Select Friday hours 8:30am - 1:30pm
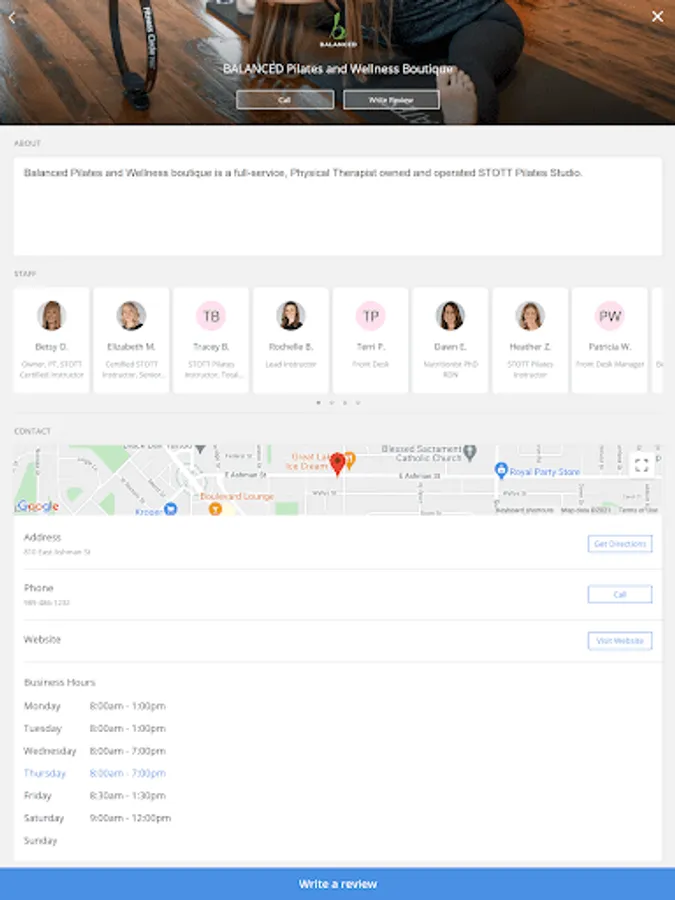This screenshot has height=900, width=675. point(127,796)
